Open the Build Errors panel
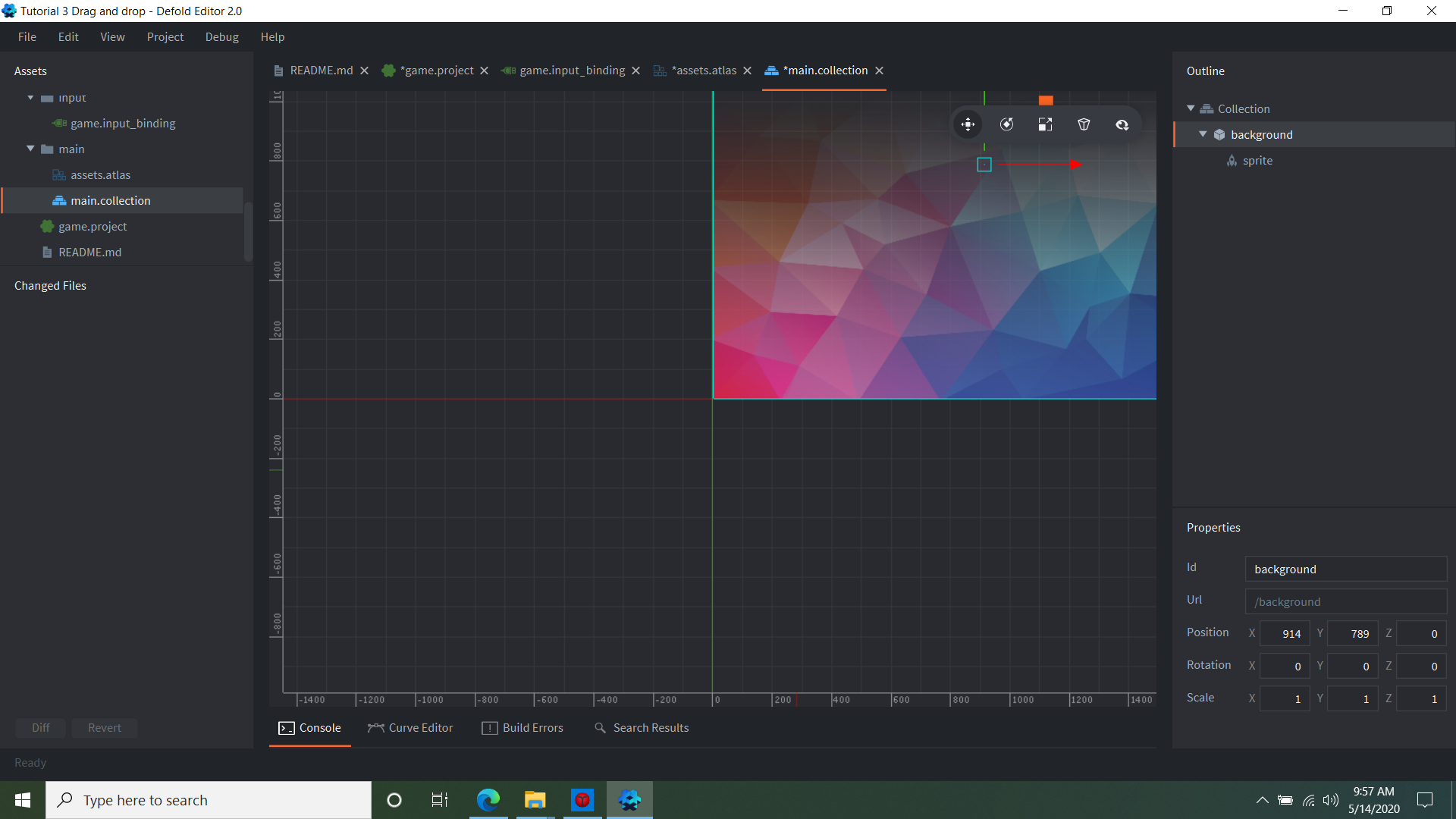 coord(522,727)
